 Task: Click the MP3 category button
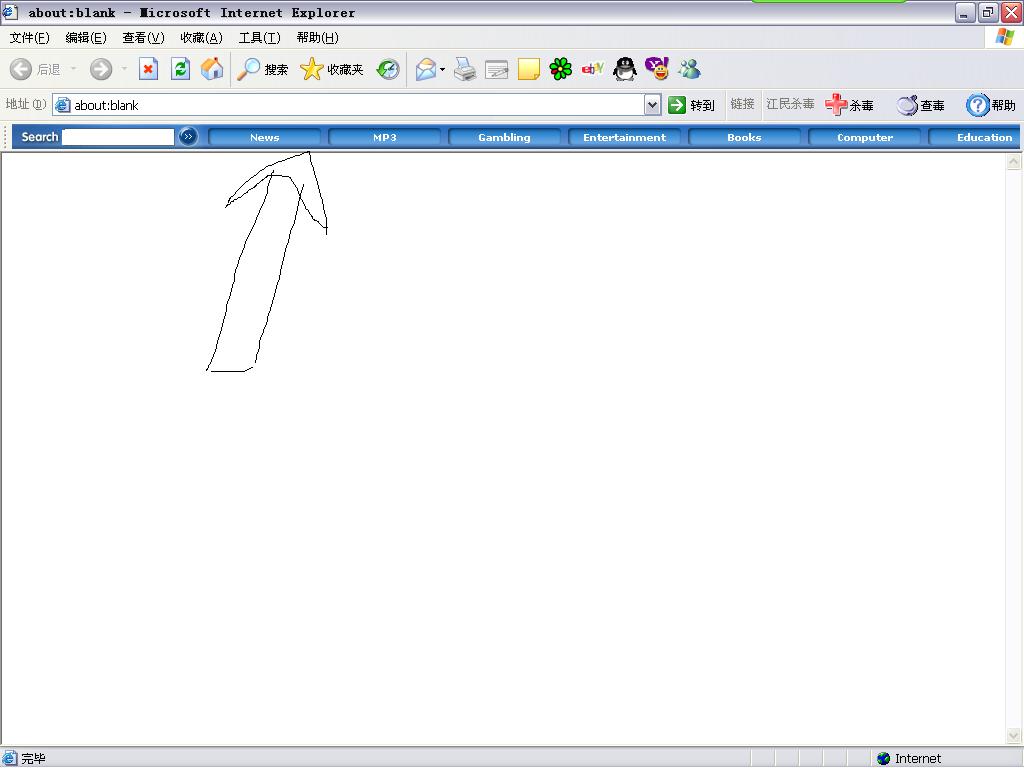384,137
